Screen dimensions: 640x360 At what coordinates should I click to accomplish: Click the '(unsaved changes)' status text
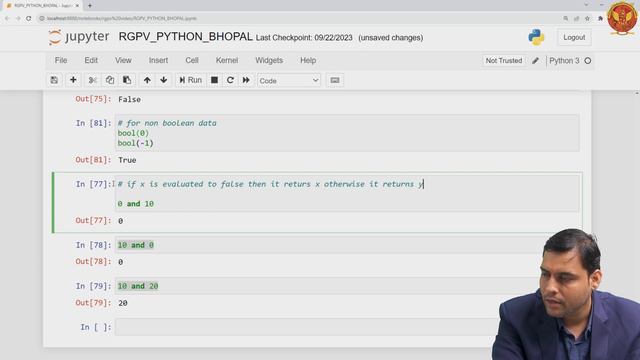[x=391, y=38]
